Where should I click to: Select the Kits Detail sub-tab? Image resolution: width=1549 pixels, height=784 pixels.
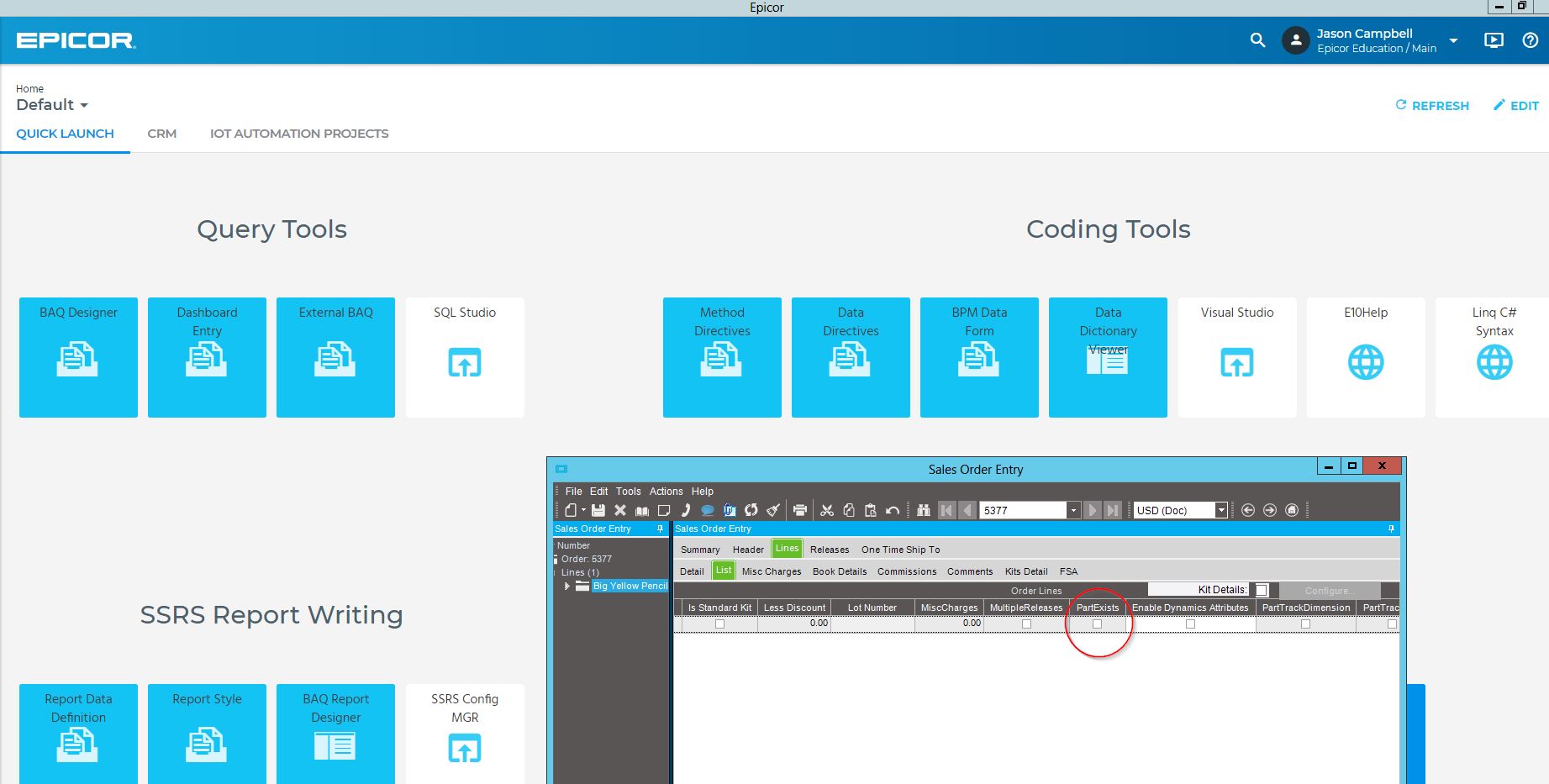1026,571
